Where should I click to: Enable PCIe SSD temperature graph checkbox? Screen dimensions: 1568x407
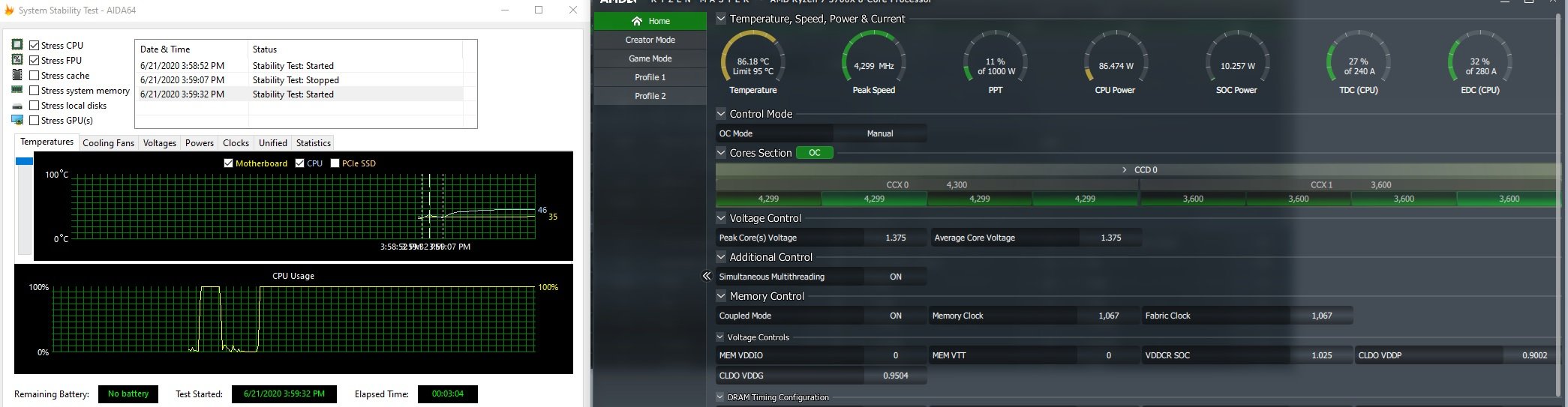click(x=335, y=163)
